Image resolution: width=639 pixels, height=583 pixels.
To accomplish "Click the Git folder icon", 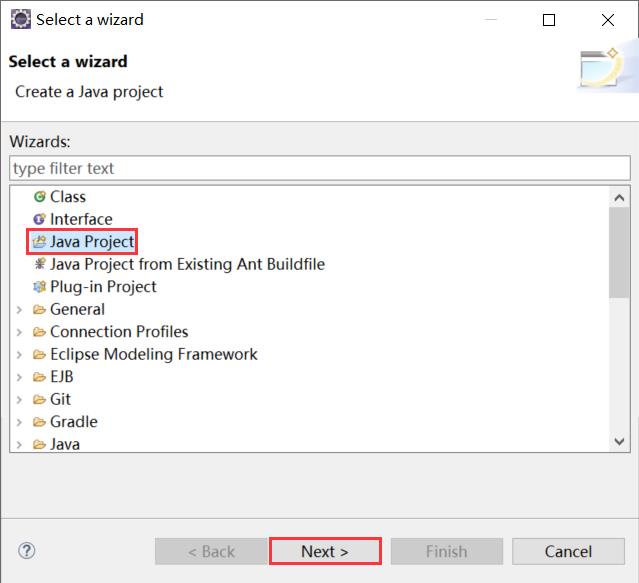I will (40, 399).
